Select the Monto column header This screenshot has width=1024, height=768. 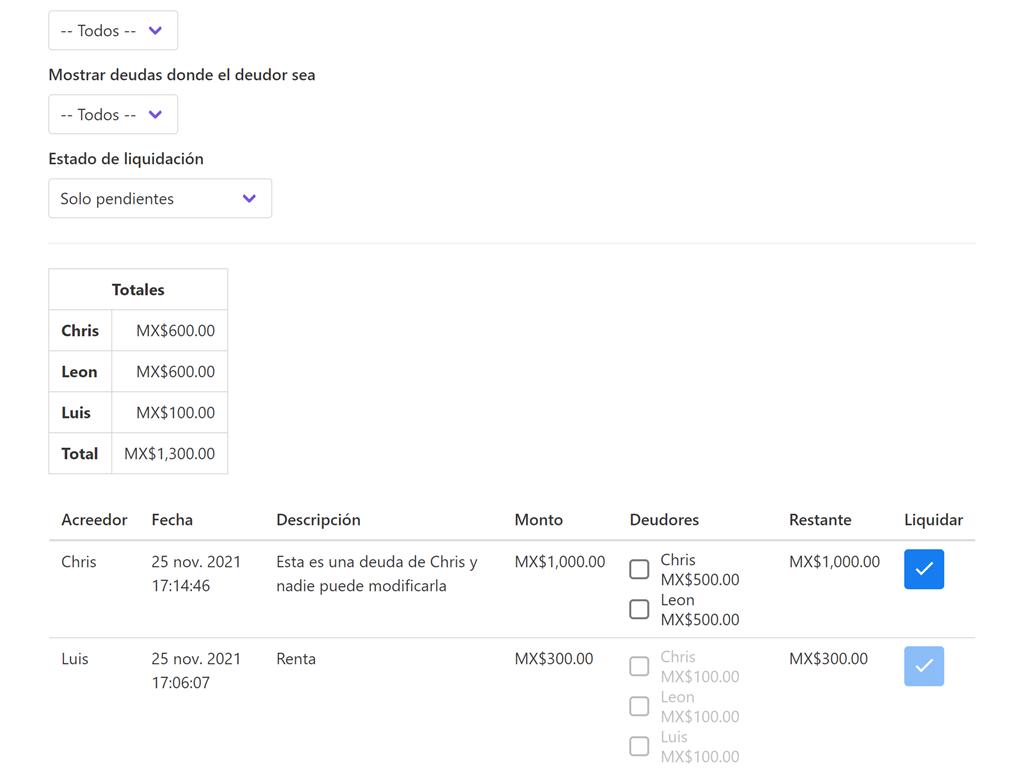pyautogui.click(x=538, y=520)
